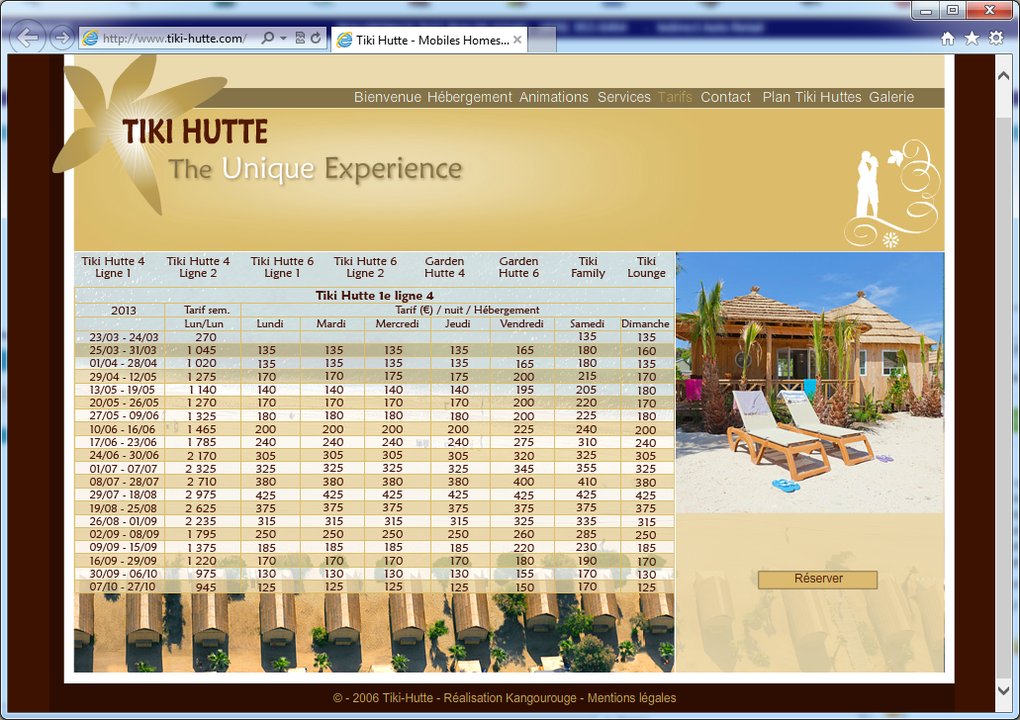Open browser Tools gear menu
The image size is (1020, 720).
[996, 38]
